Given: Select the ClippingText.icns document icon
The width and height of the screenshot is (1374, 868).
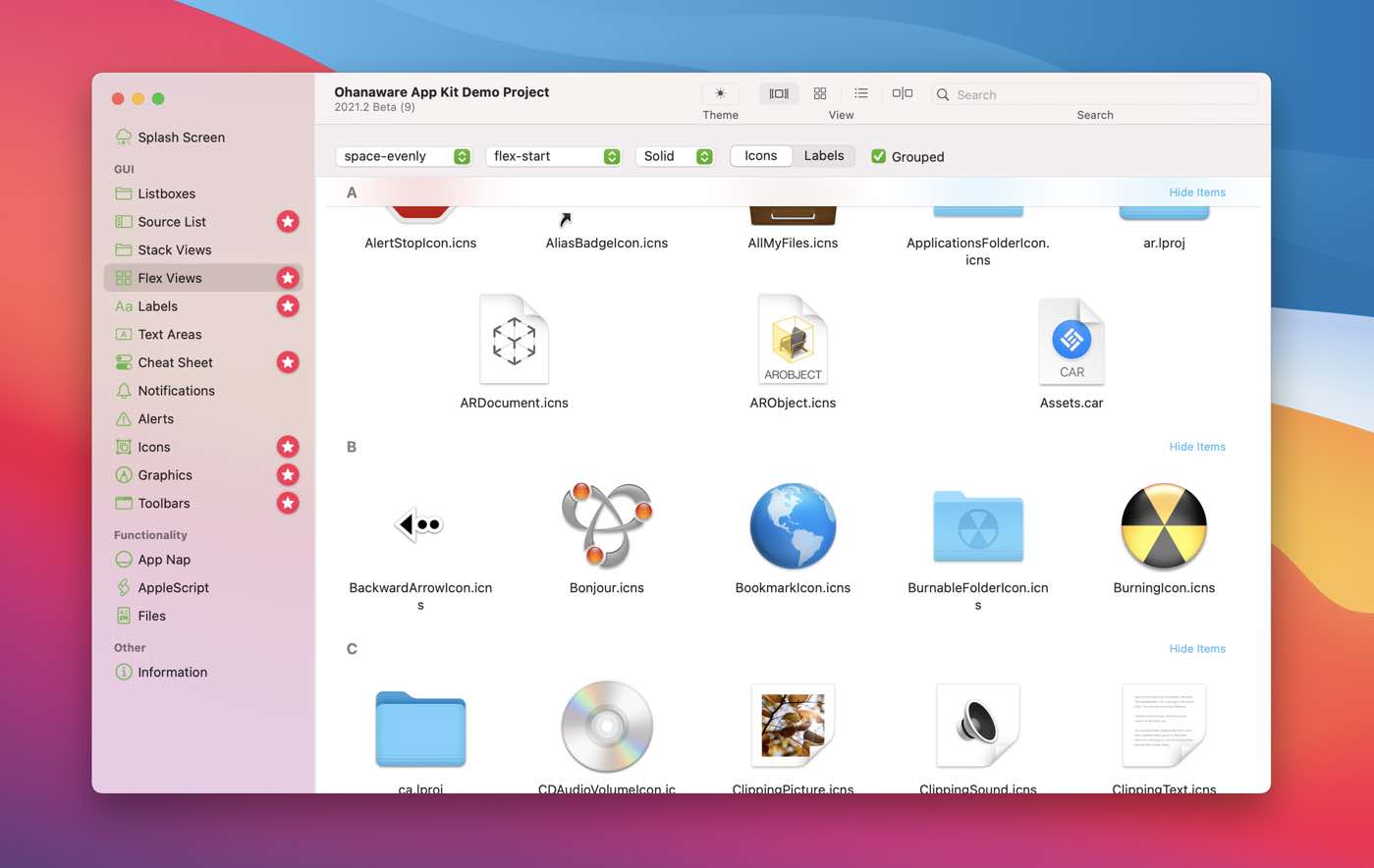Looking at the screenshot, I should tap(1164, 726).
